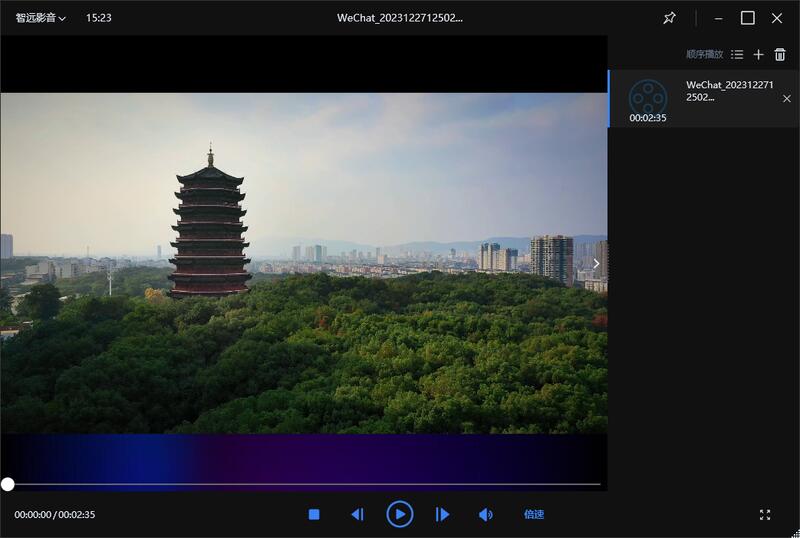Stop video playback

314,515
